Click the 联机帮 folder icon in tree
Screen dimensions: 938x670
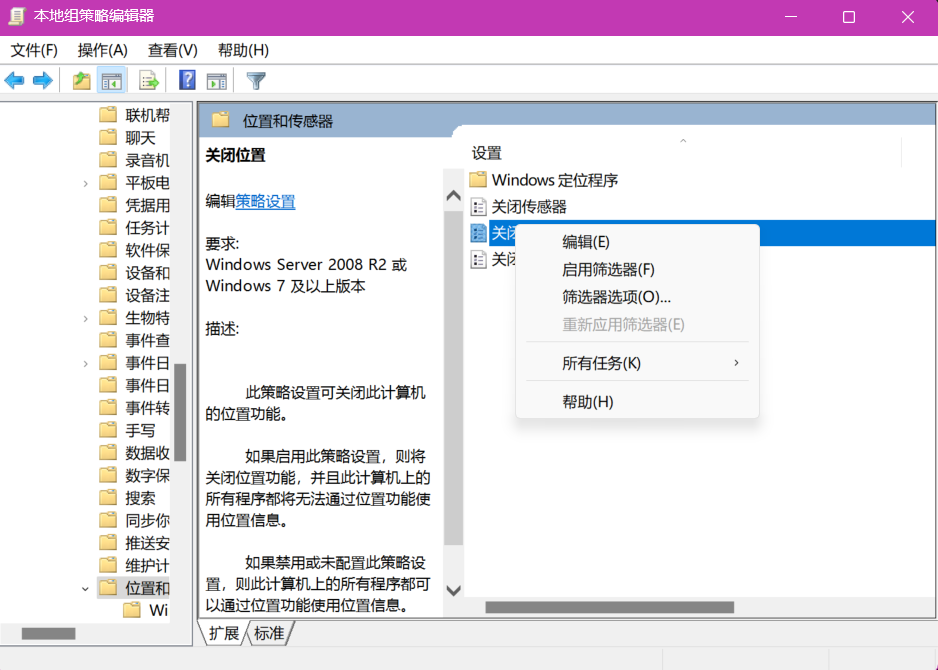(108, 115)
